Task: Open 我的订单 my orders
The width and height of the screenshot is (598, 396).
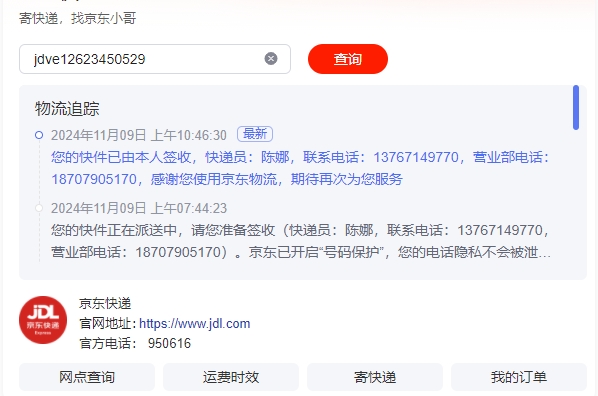Action: click(x=519, y=377)
